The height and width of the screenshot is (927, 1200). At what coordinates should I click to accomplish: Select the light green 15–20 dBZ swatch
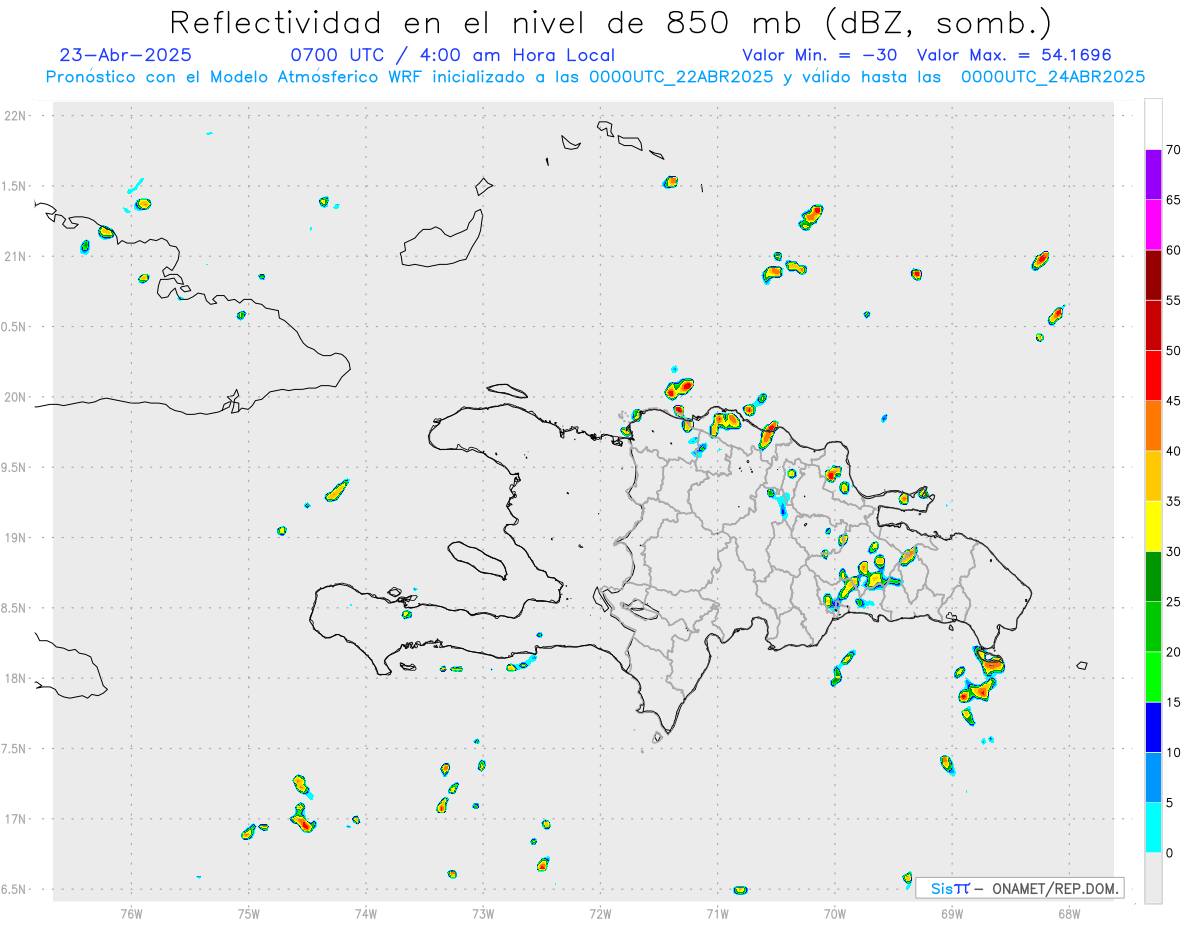click(1153, 677)
